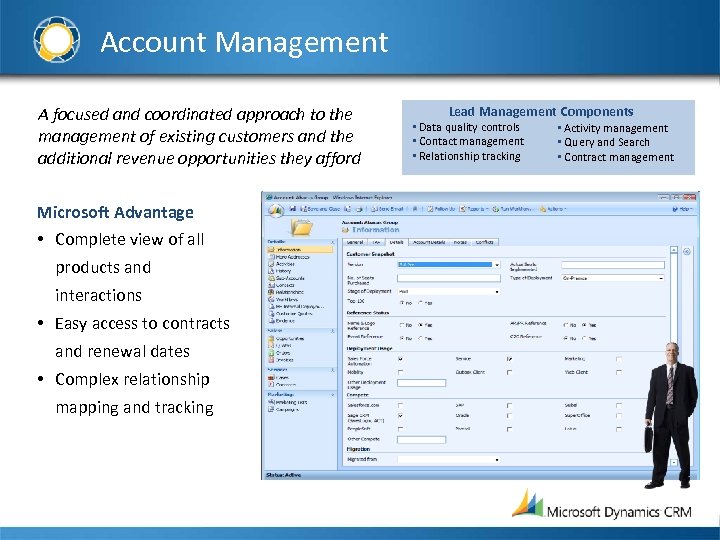Click the Send Email toolbar icon
The width and height of the screenshot is (720, 540).
(374, 209)
